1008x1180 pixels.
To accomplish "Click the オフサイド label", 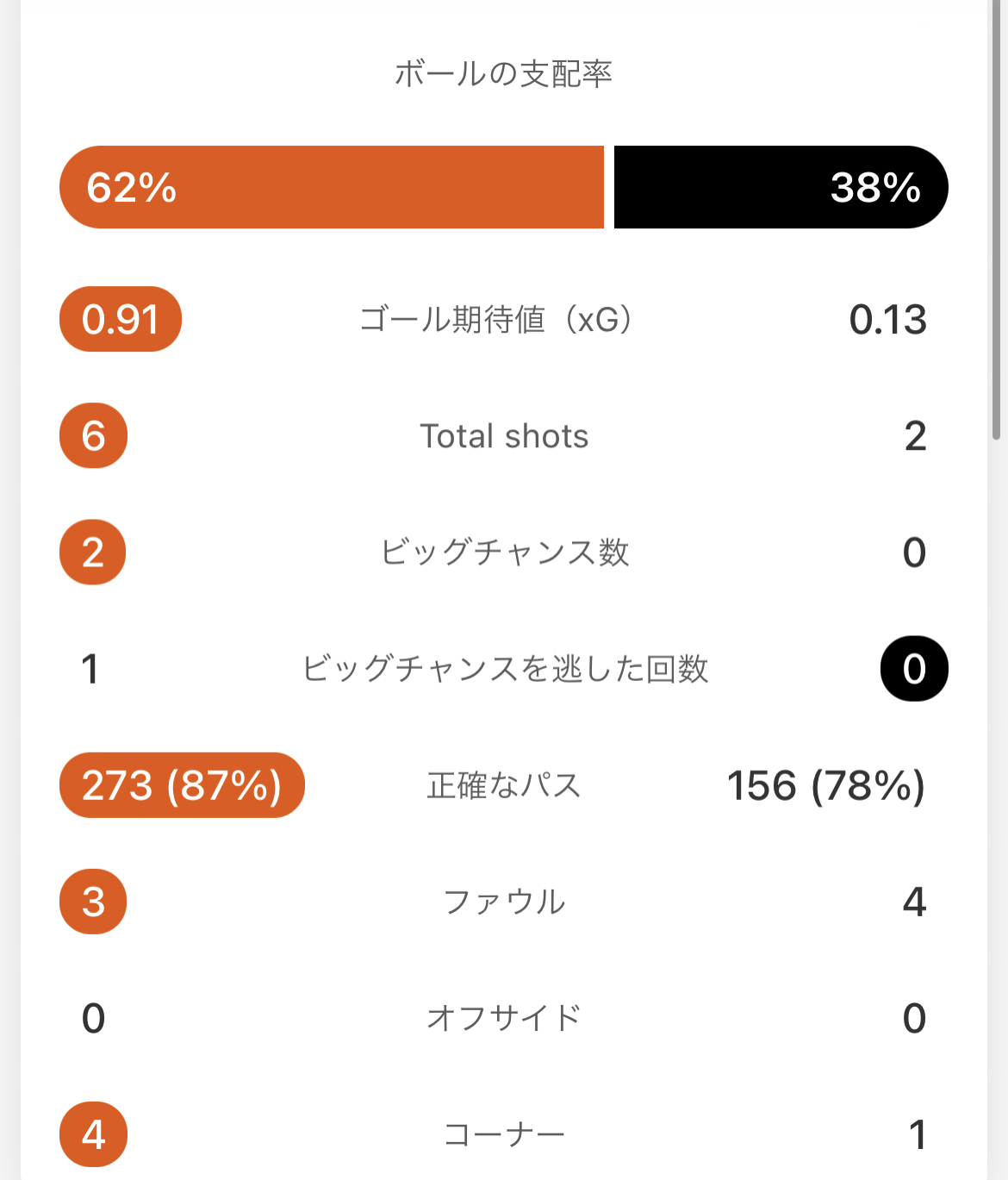I will tap(504, 1018).
